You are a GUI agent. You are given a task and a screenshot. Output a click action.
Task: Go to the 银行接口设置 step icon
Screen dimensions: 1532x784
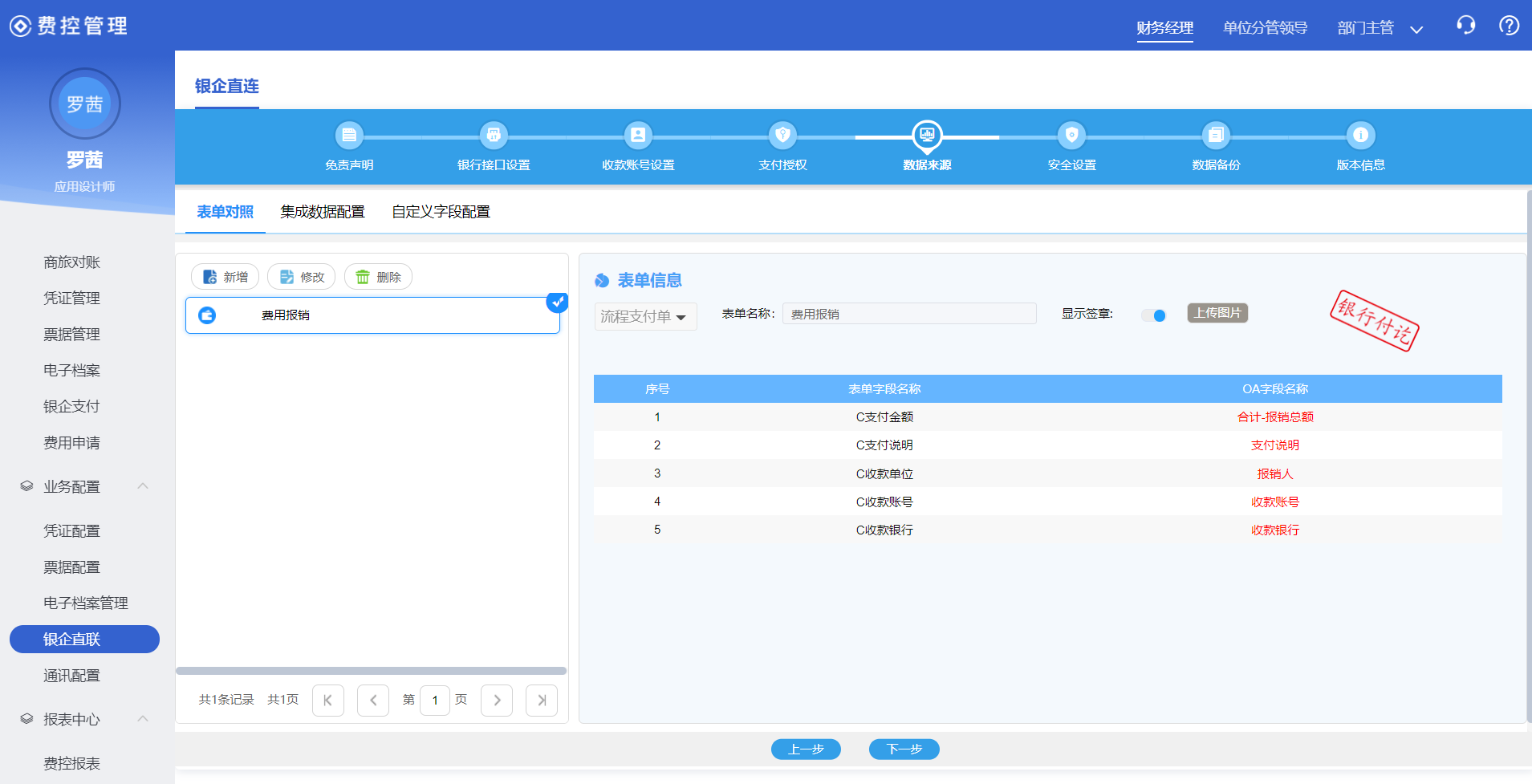(494, 135)
